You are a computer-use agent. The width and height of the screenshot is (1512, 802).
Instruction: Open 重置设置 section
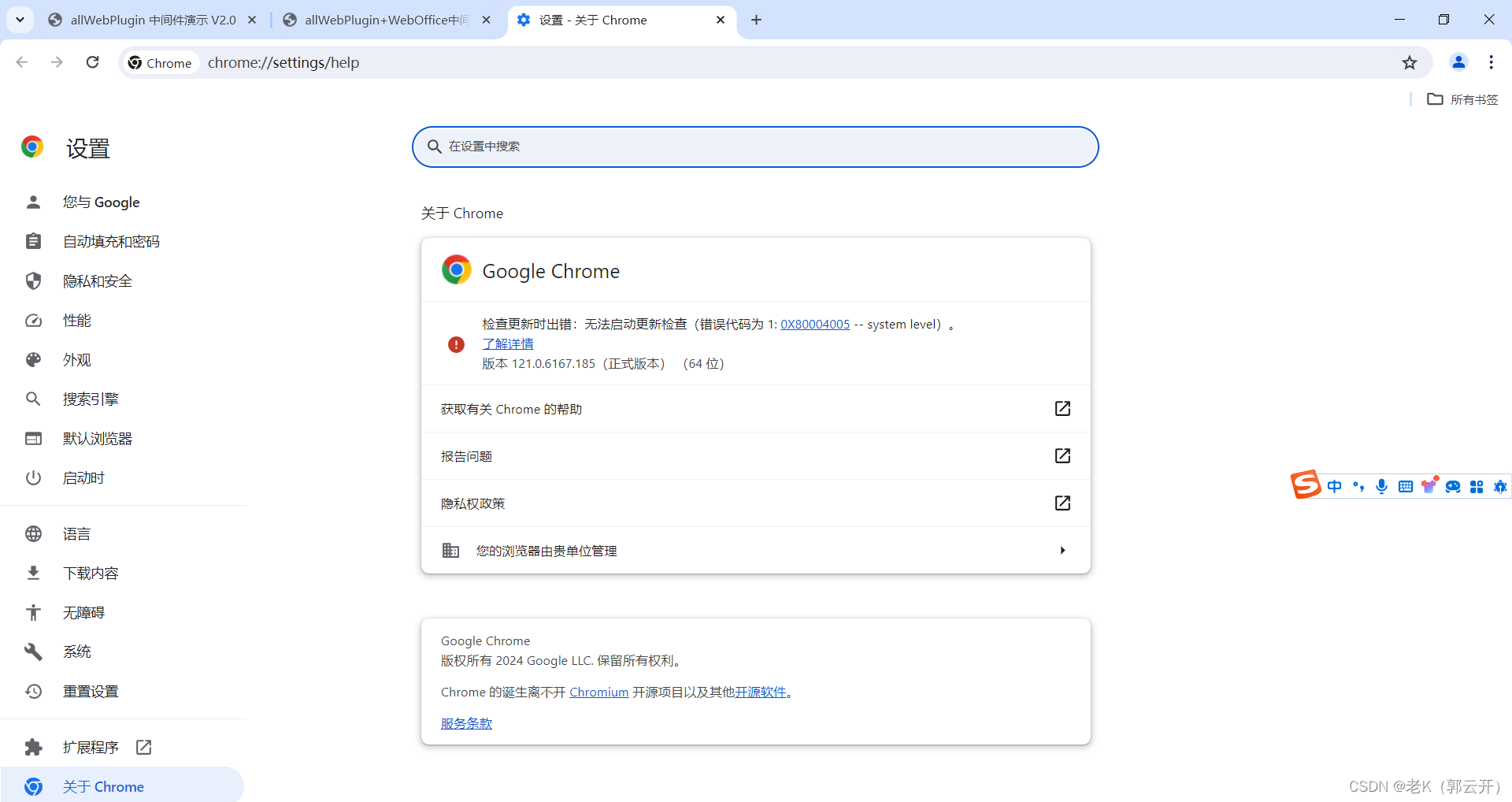pyautogui.click(x=124, y=692)
